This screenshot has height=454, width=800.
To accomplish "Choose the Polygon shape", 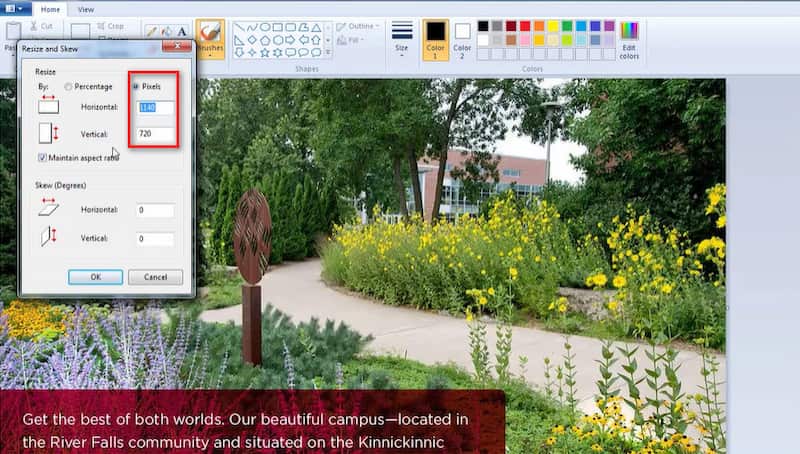I will pos(303,27).
